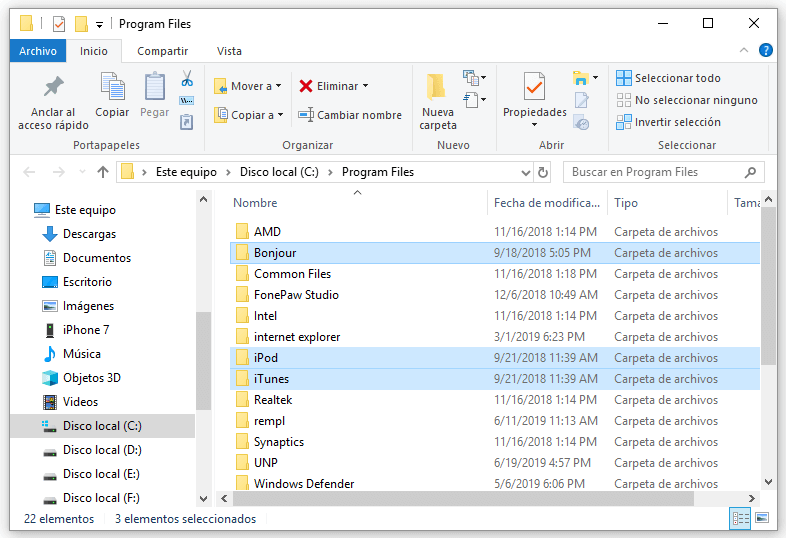Open the Copiar a dropdown
786x538 pixels.
tap(249, 115)
